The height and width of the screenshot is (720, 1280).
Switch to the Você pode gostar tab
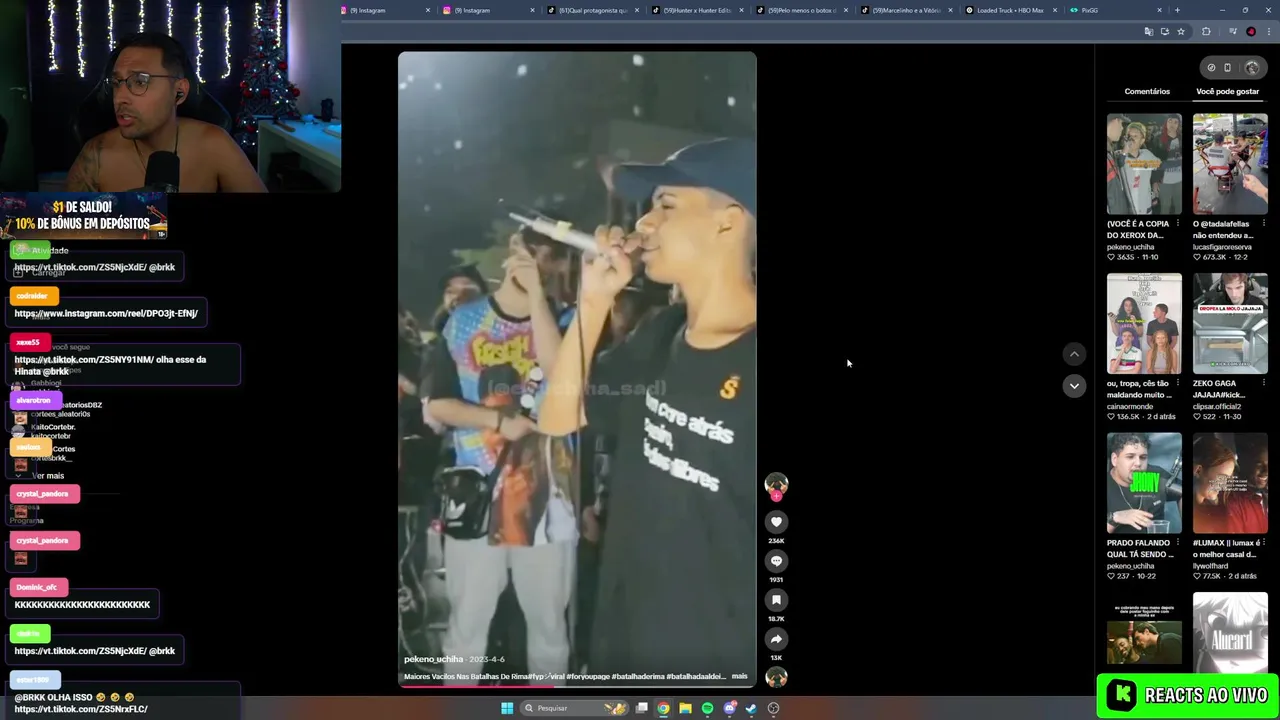(x=1227, y=91)
